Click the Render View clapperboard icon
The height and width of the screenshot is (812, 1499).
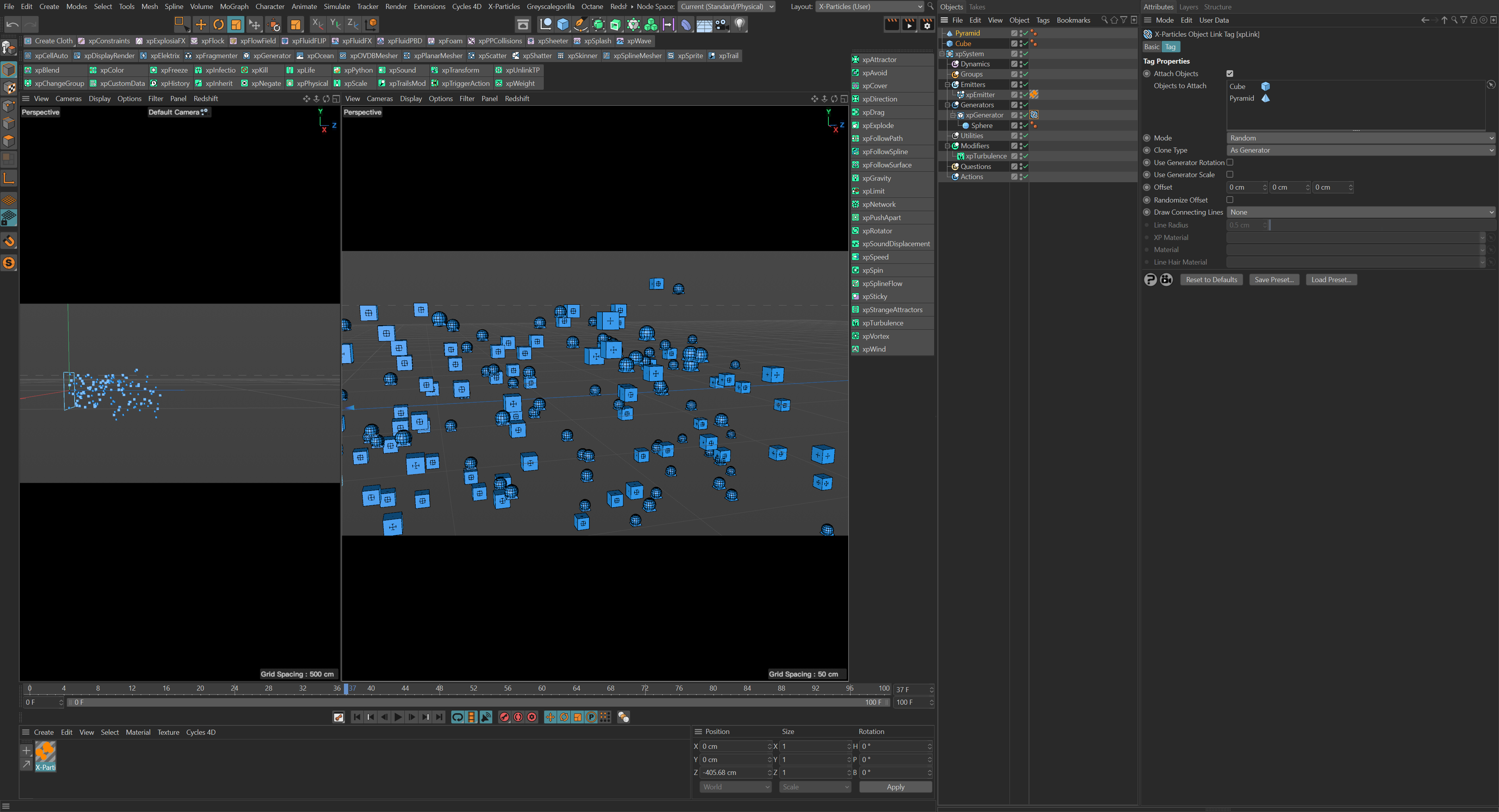point(892,24)
